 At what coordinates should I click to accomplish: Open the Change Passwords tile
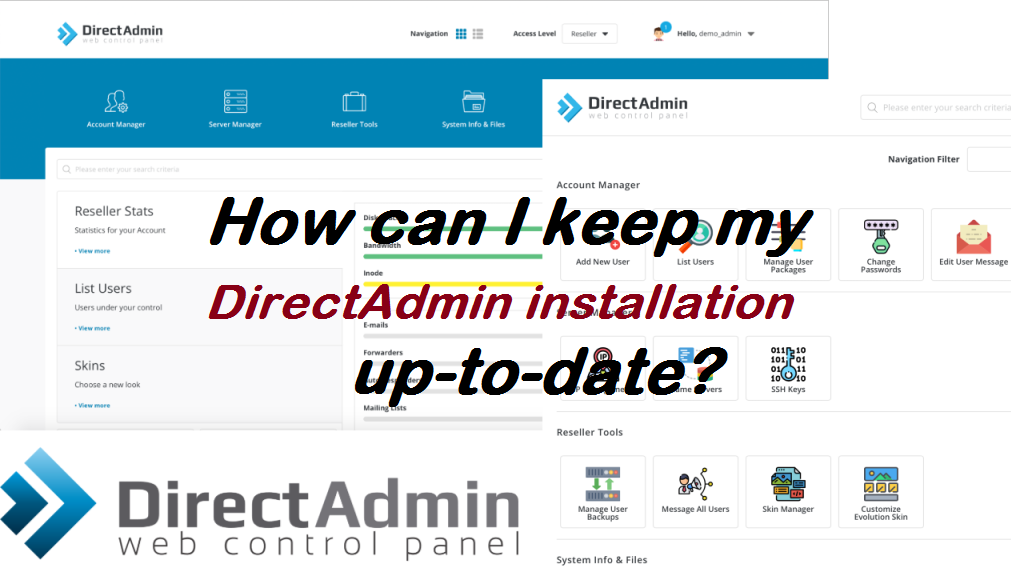(x=881, y=244)
